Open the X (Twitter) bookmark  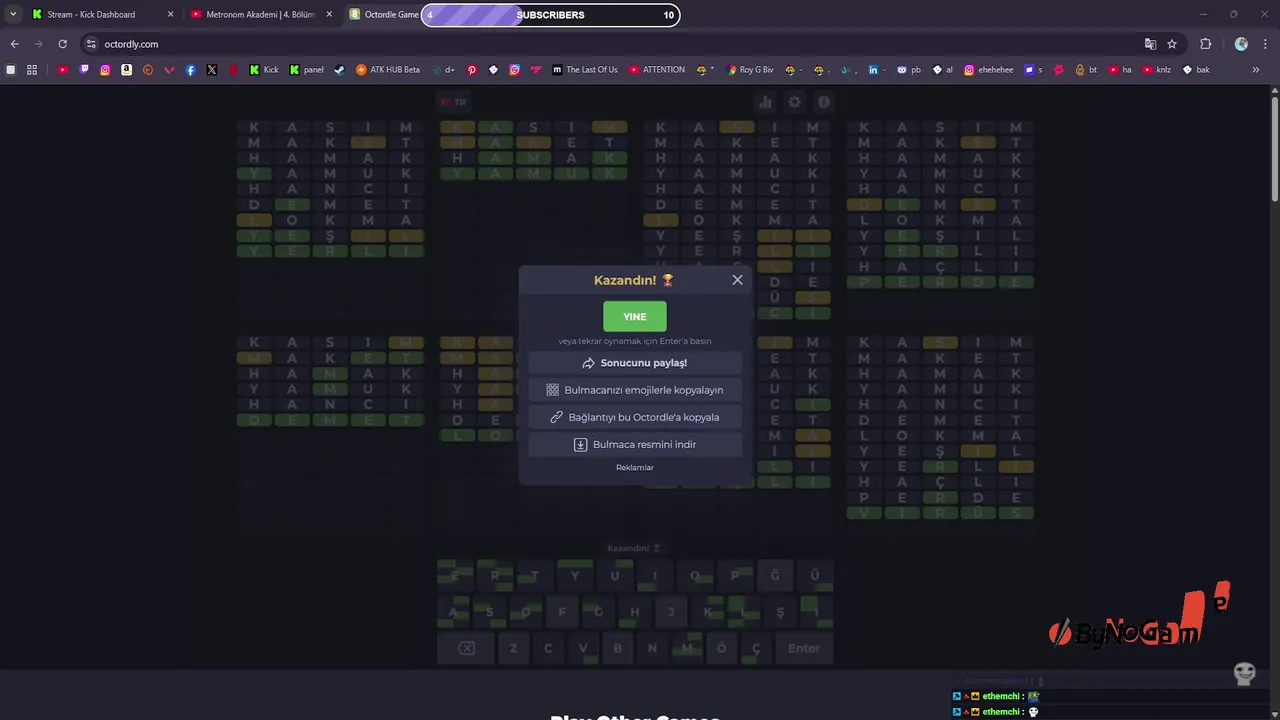pos(212,70)
